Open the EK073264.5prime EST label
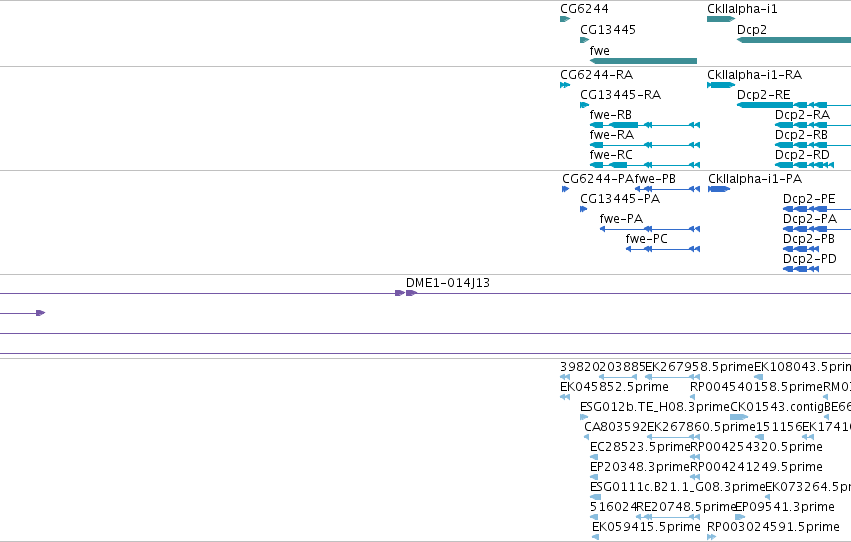 coord(808,487)
